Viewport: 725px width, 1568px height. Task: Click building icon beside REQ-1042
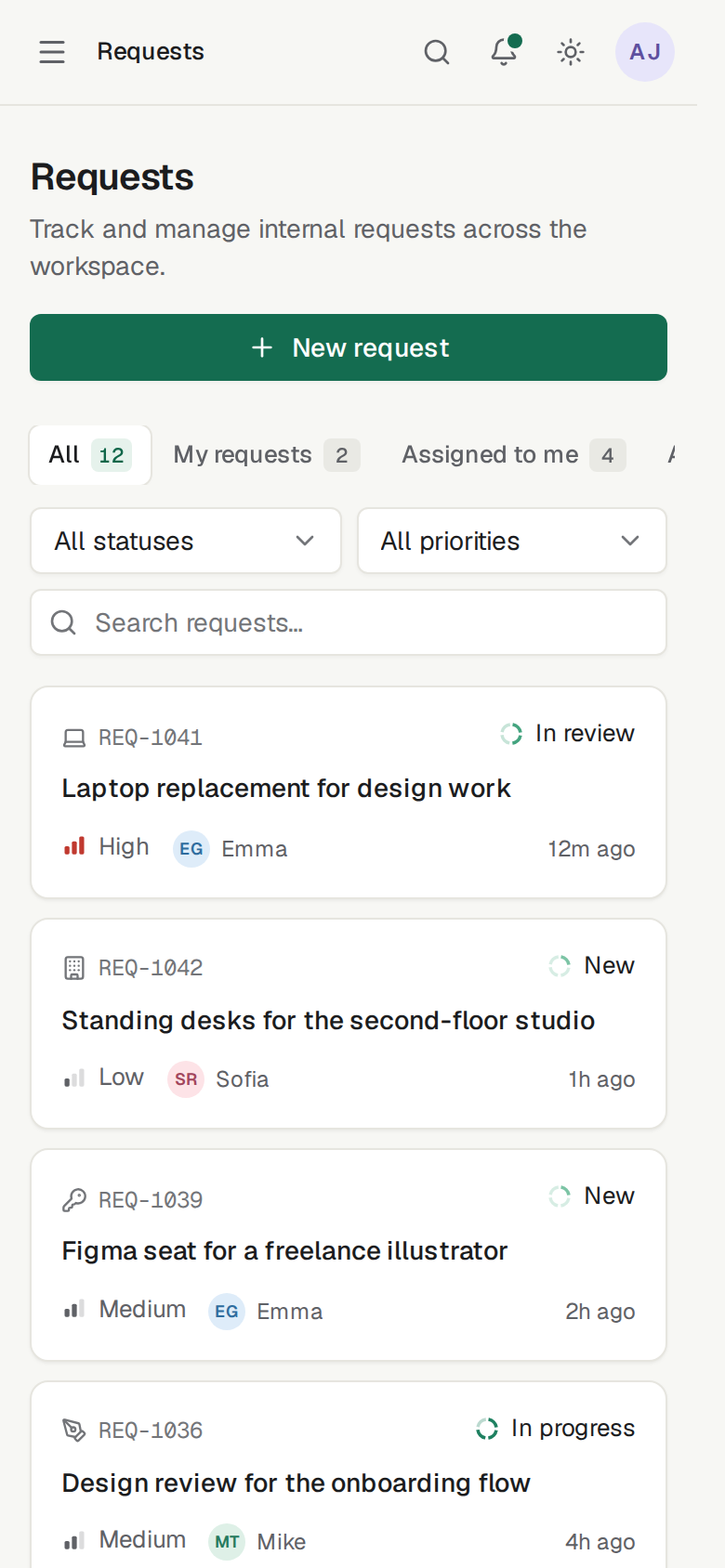74,969
